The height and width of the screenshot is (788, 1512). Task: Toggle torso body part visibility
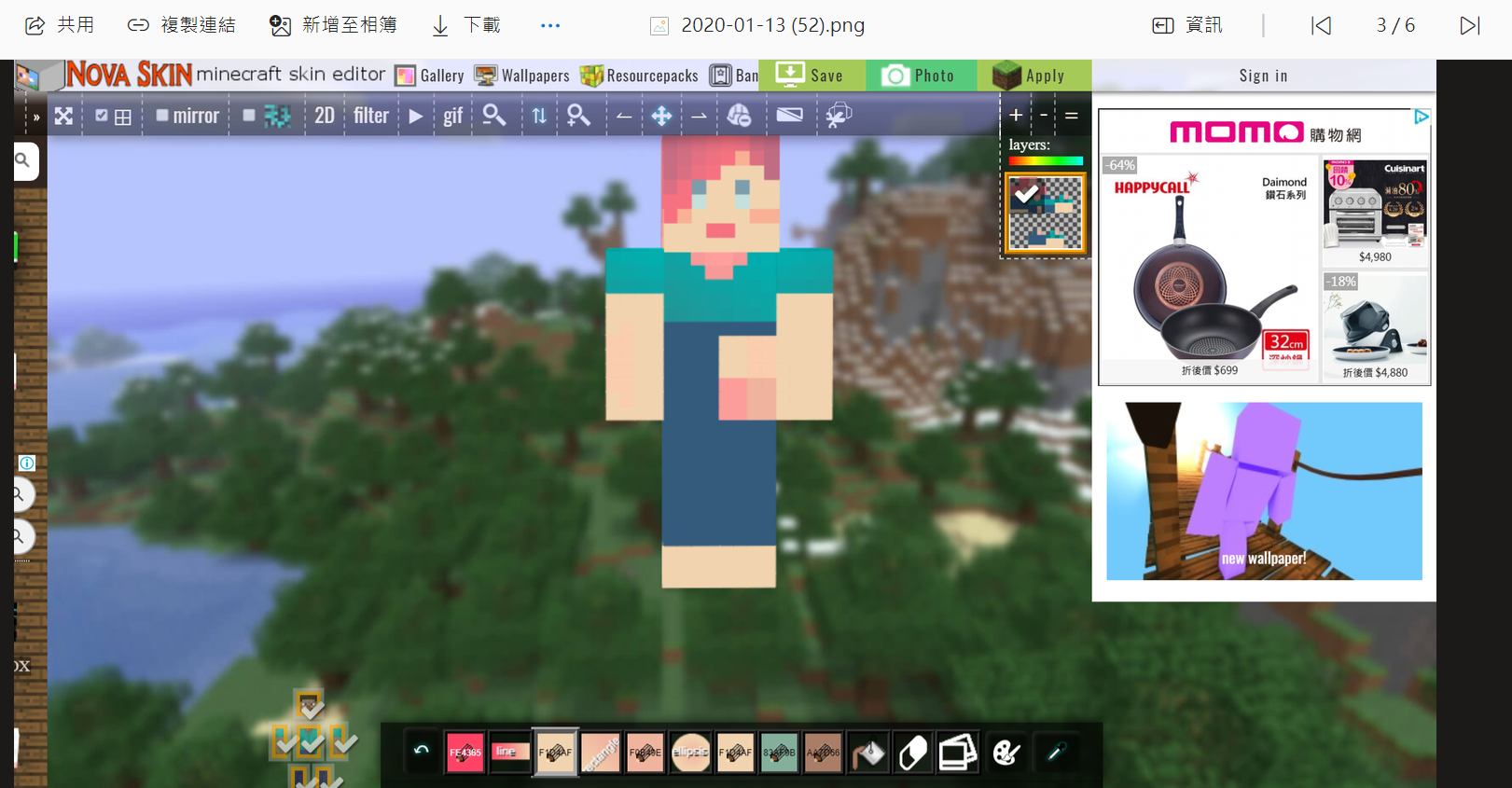[310, 741]
